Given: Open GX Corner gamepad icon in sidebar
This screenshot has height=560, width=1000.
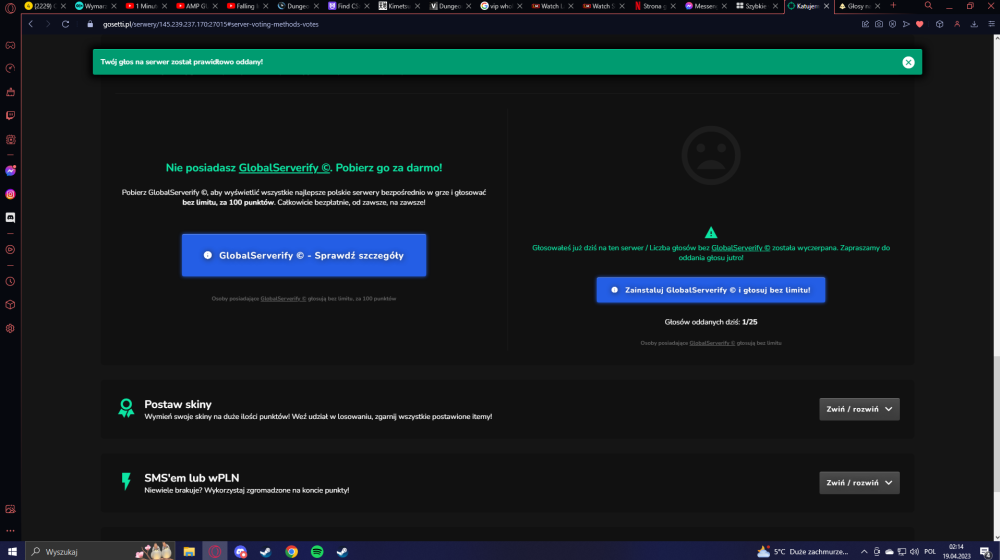Looking at the screenshot, I should coord(10,45).
